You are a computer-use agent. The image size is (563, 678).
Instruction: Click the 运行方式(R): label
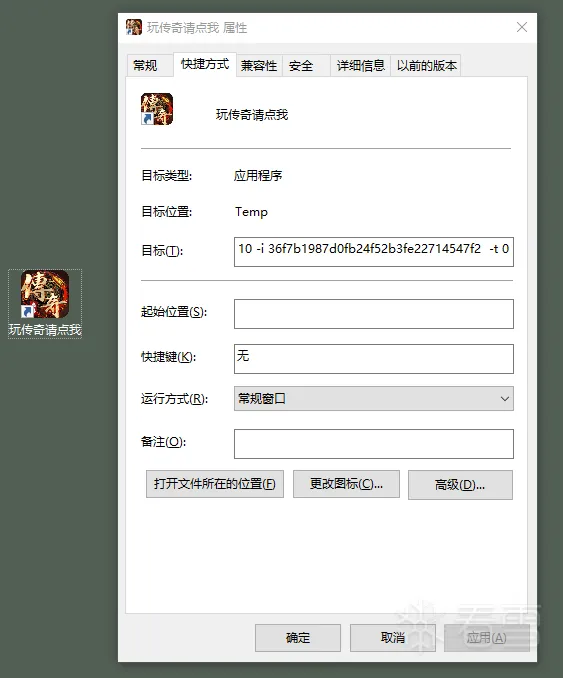click(174, 399)
